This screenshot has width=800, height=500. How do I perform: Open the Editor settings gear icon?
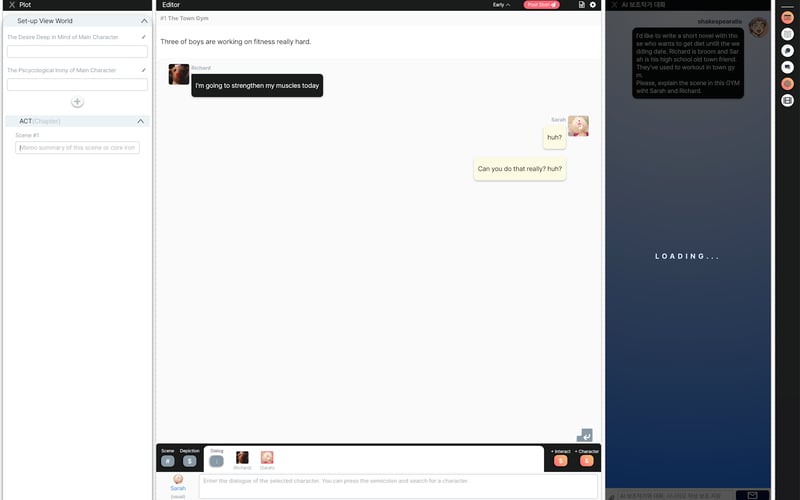coord(593,5)
